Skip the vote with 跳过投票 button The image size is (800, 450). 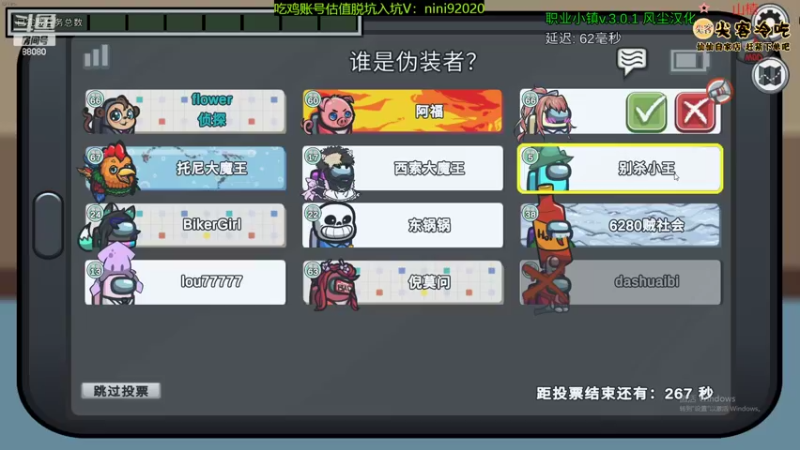tap(121, 391)
